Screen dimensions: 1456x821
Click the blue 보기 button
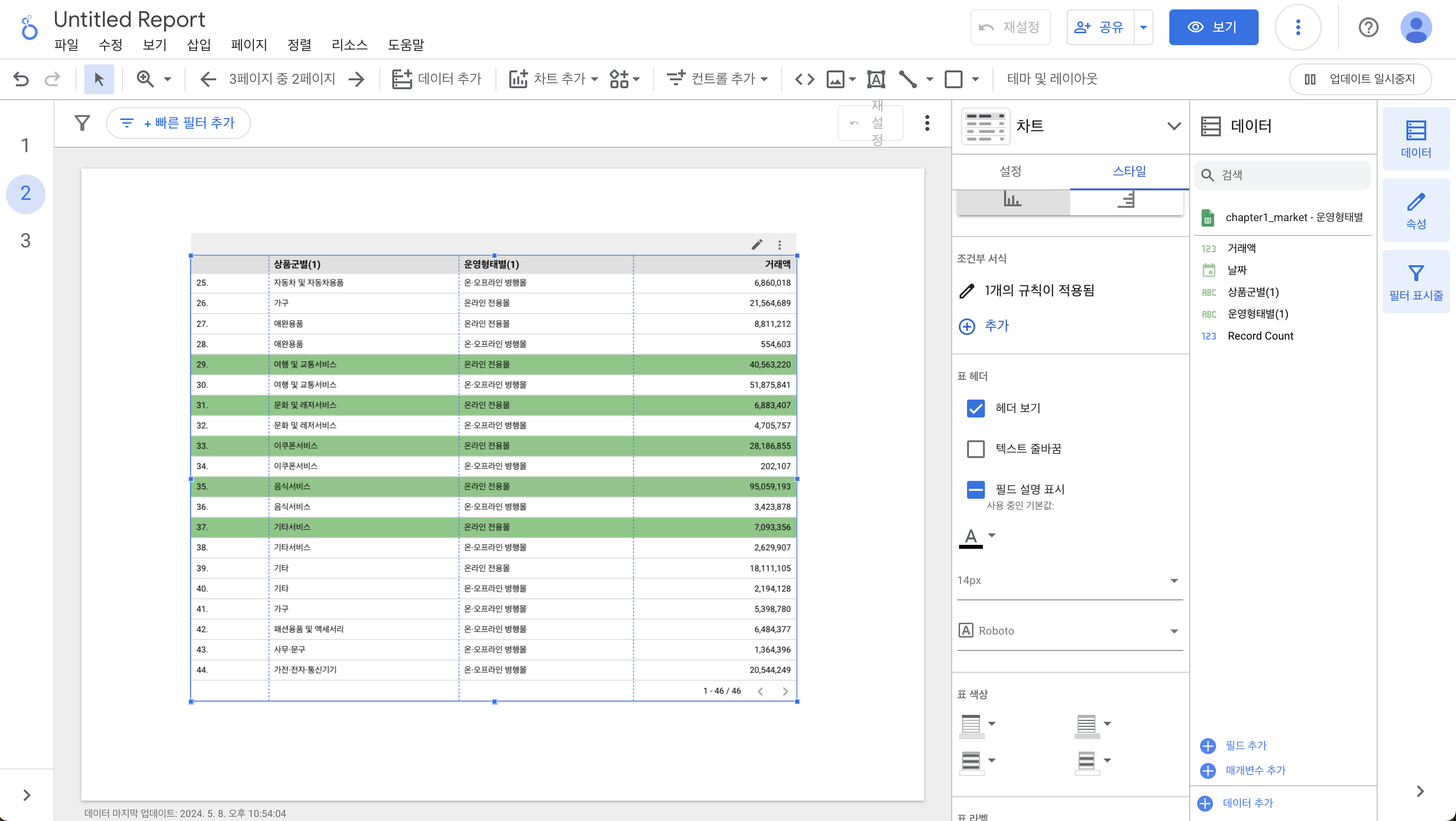(x=1213, y=27)
